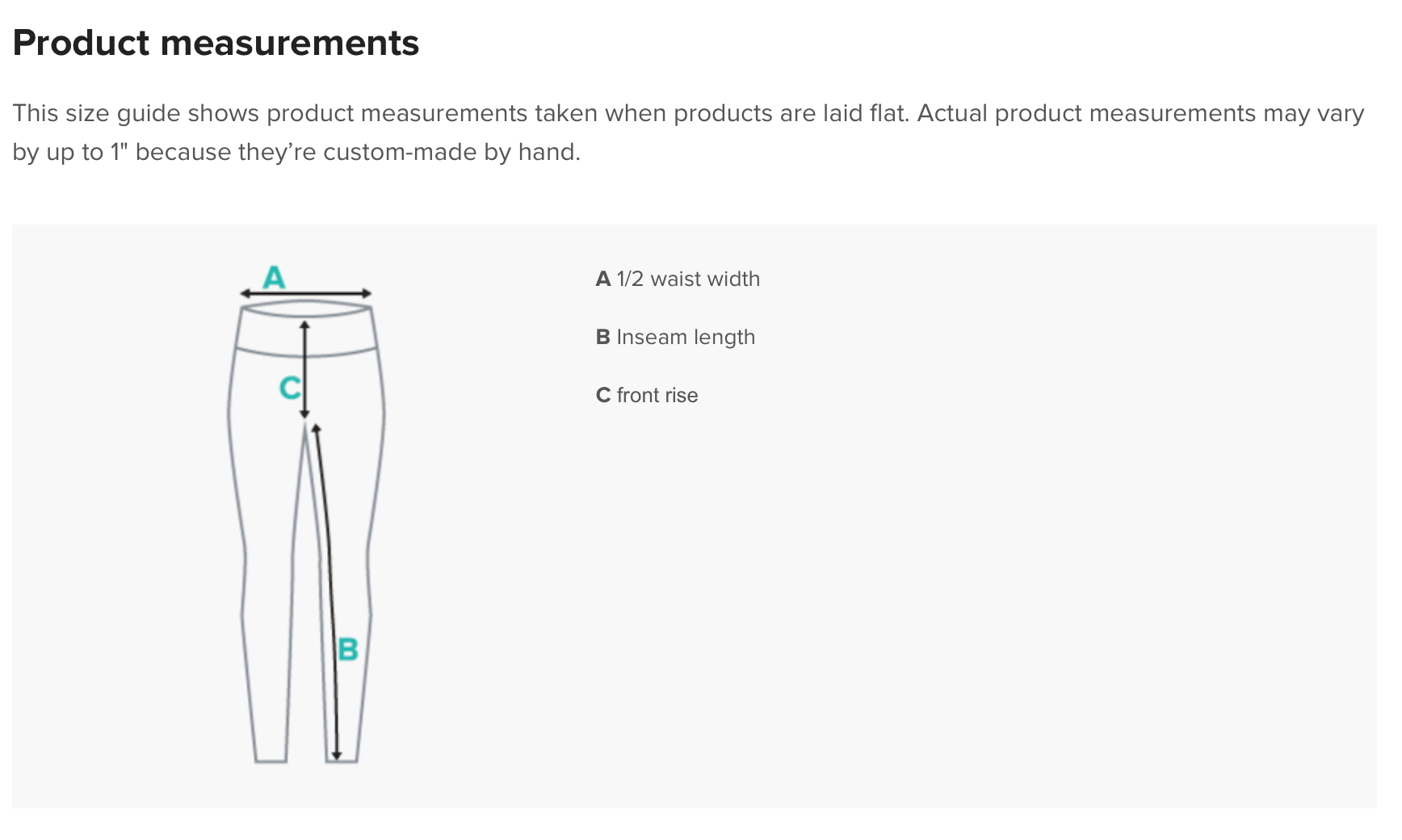Screen dimensions: 1402x840
Task: Click the horizontal waist width arrow
Action: pyautogui.click(x=306, y=294)
